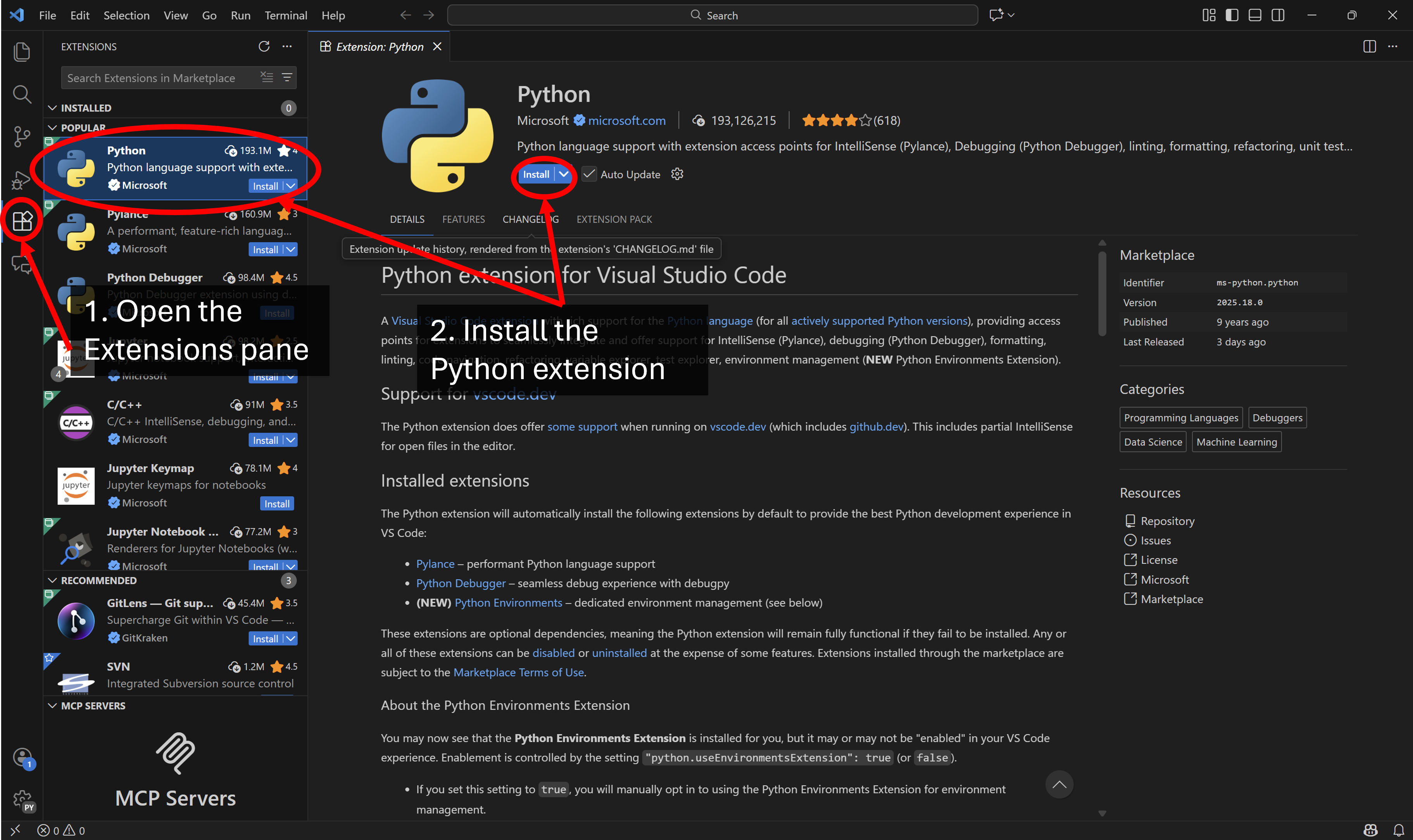
Task: Open Extensions views and more actions menu
Action: coord(287,47)
